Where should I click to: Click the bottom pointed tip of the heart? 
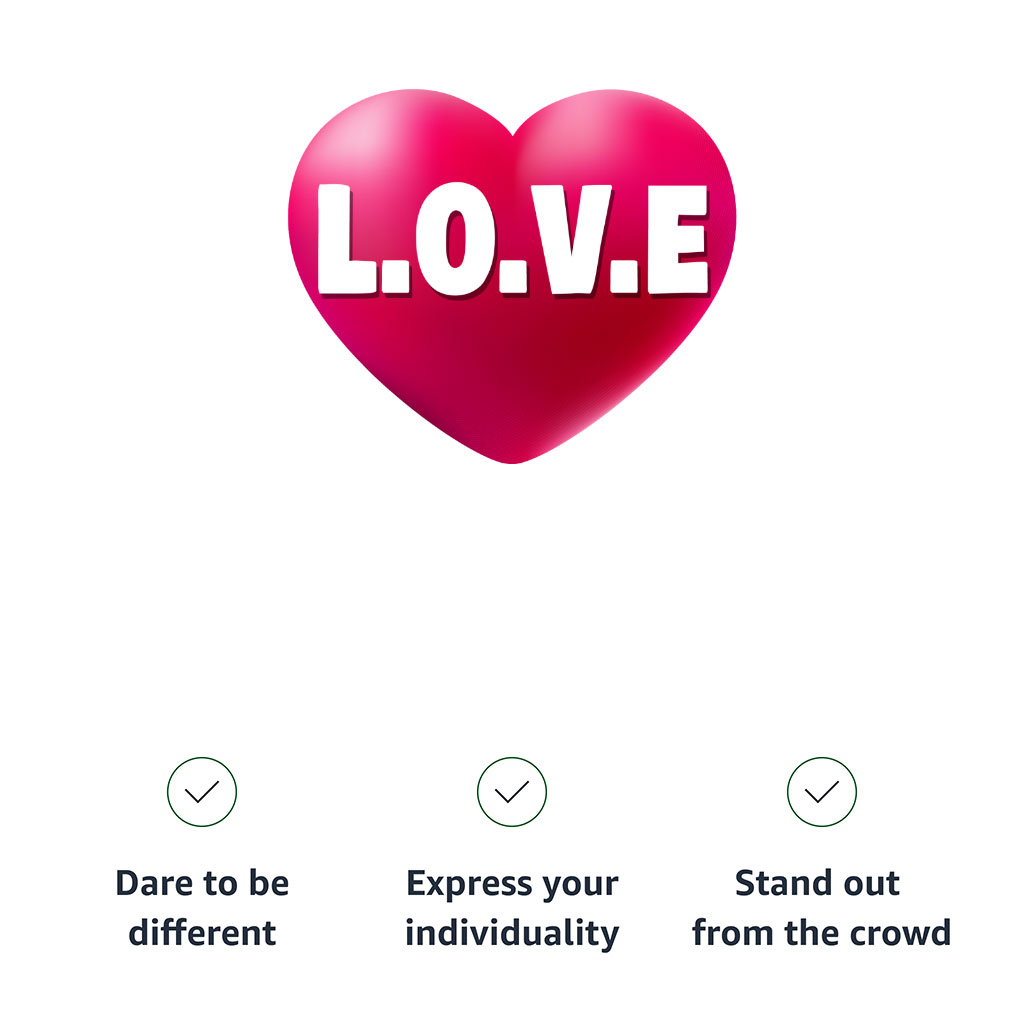click(512, 457)
